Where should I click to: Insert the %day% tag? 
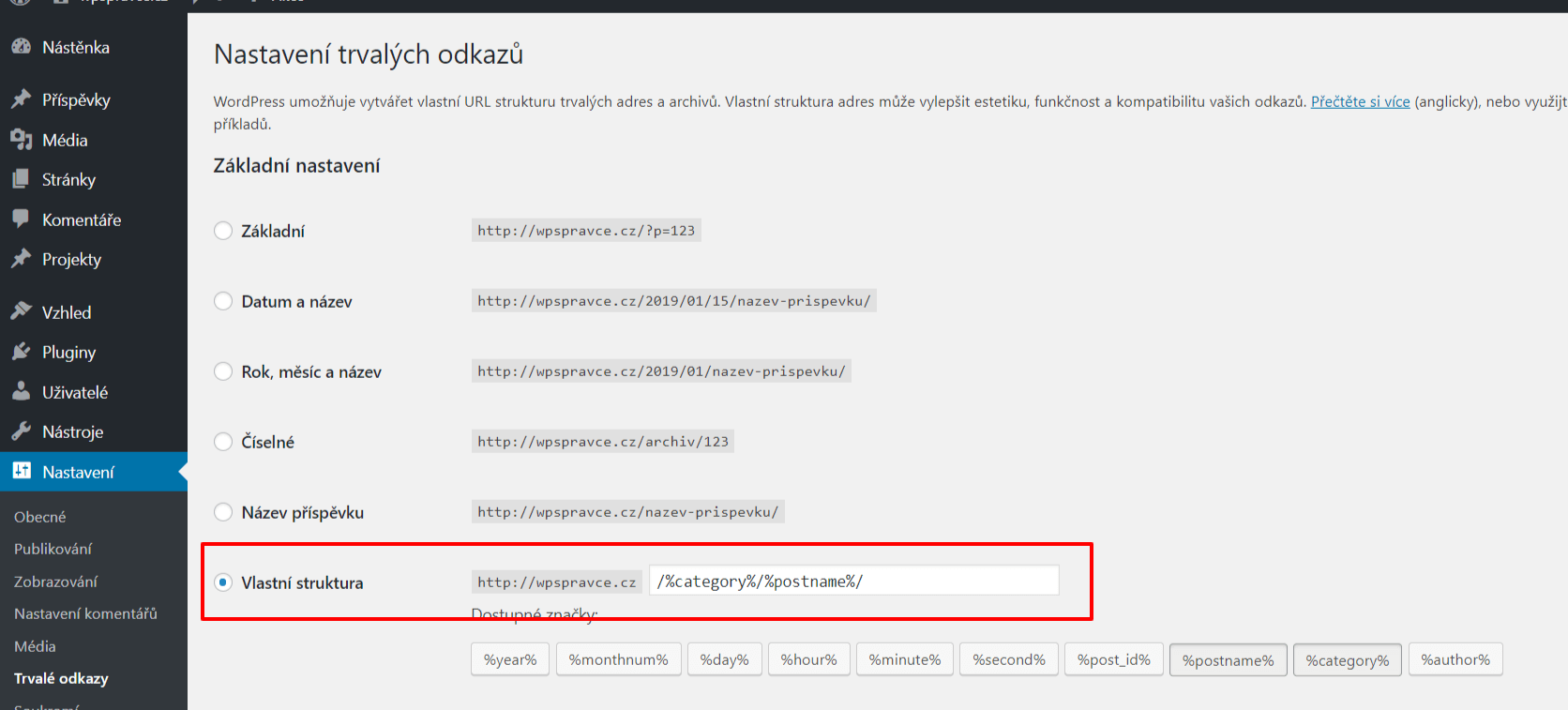725,659
